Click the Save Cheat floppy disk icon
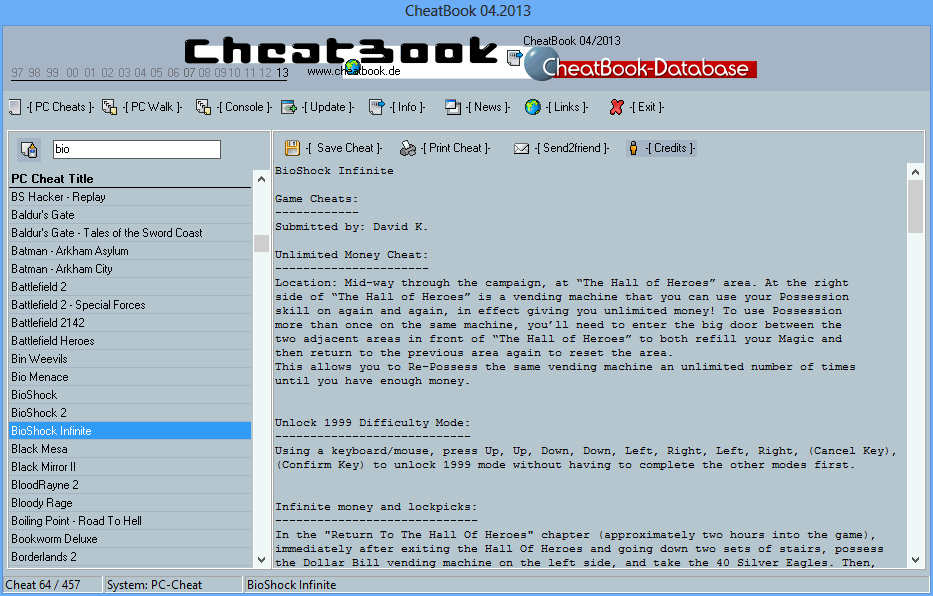This screenshot has width=933, height=596. click(x=292, y=148)
